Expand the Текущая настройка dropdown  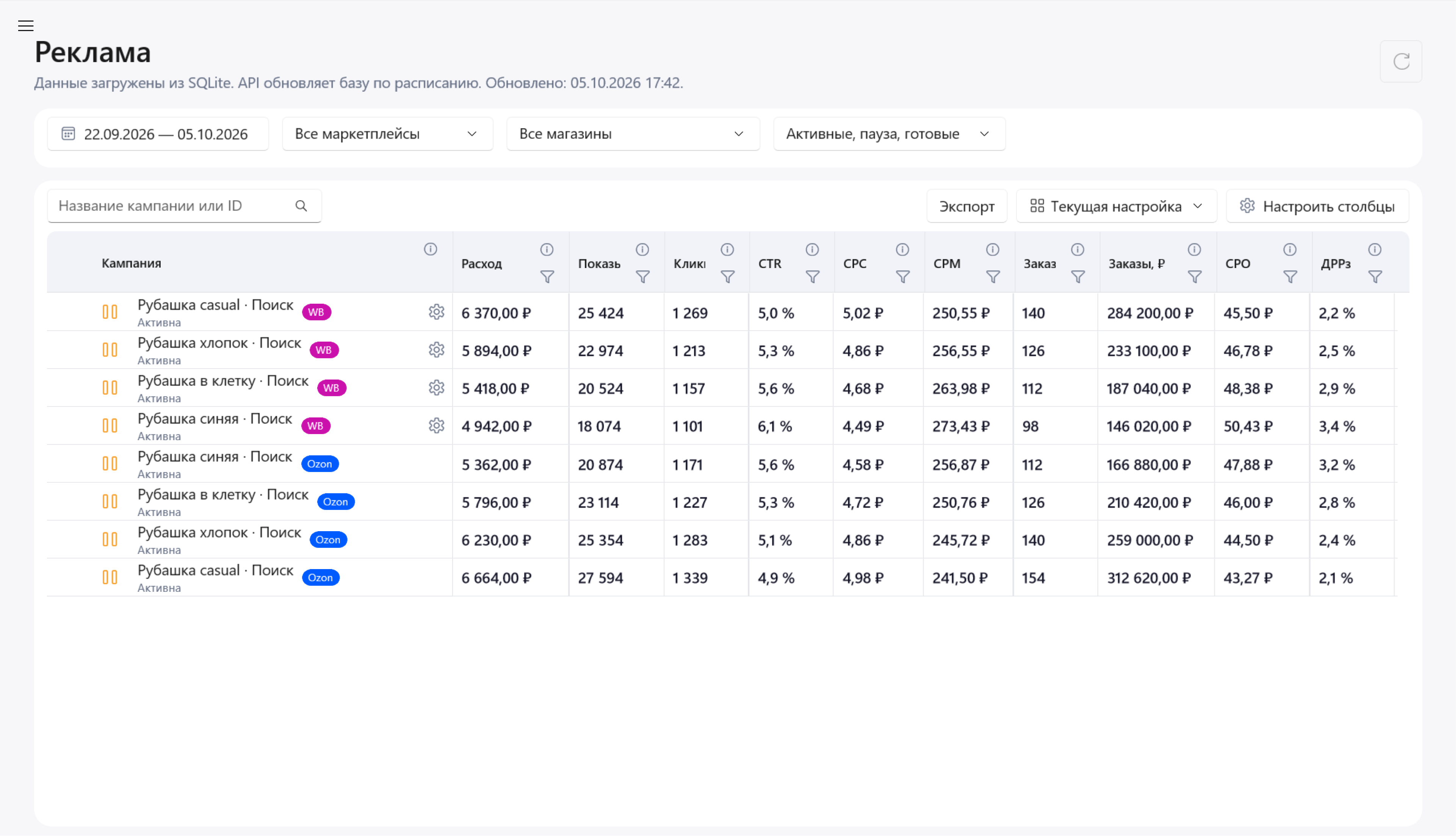(1116, 206)
